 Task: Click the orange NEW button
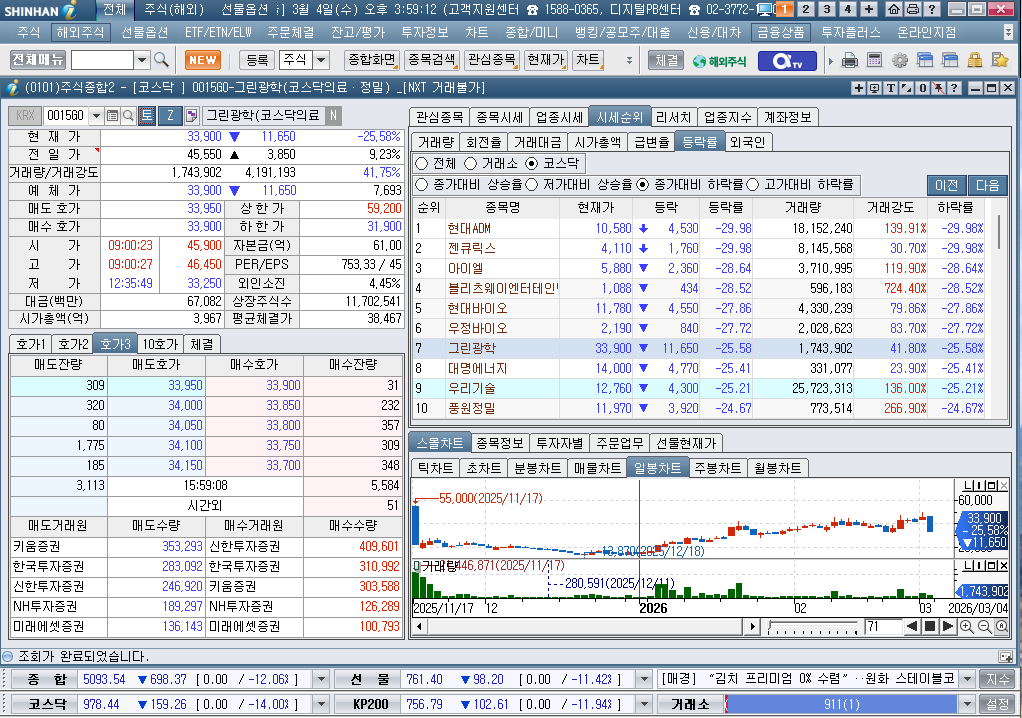(203, 60)
